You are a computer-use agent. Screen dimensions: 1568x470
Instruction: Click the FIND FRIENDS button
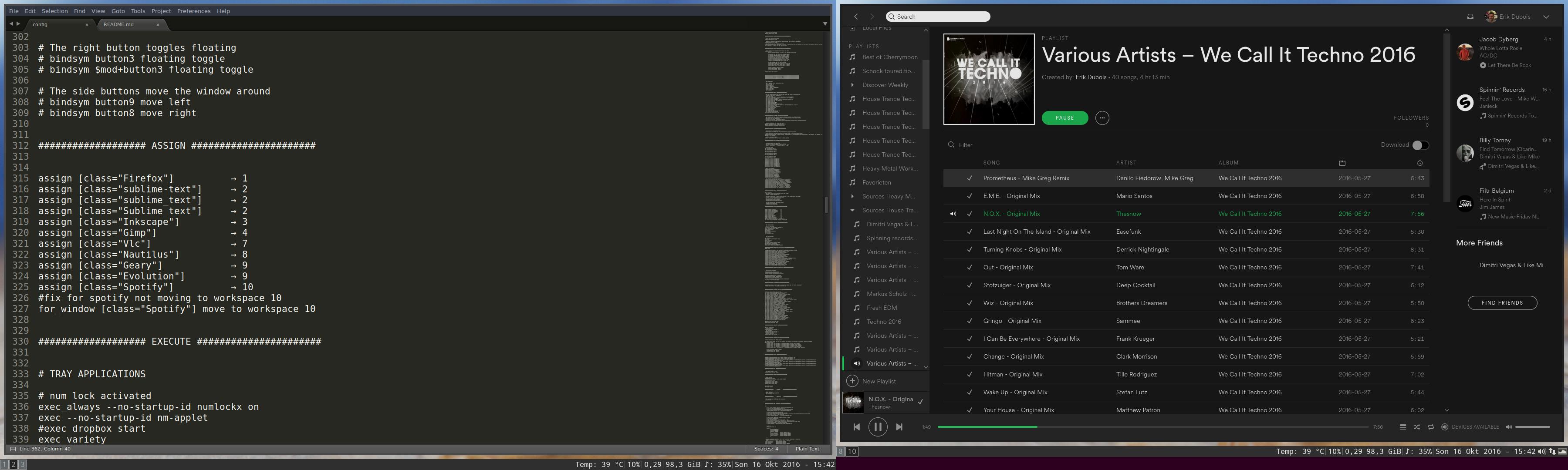(x=1502, y=303)
